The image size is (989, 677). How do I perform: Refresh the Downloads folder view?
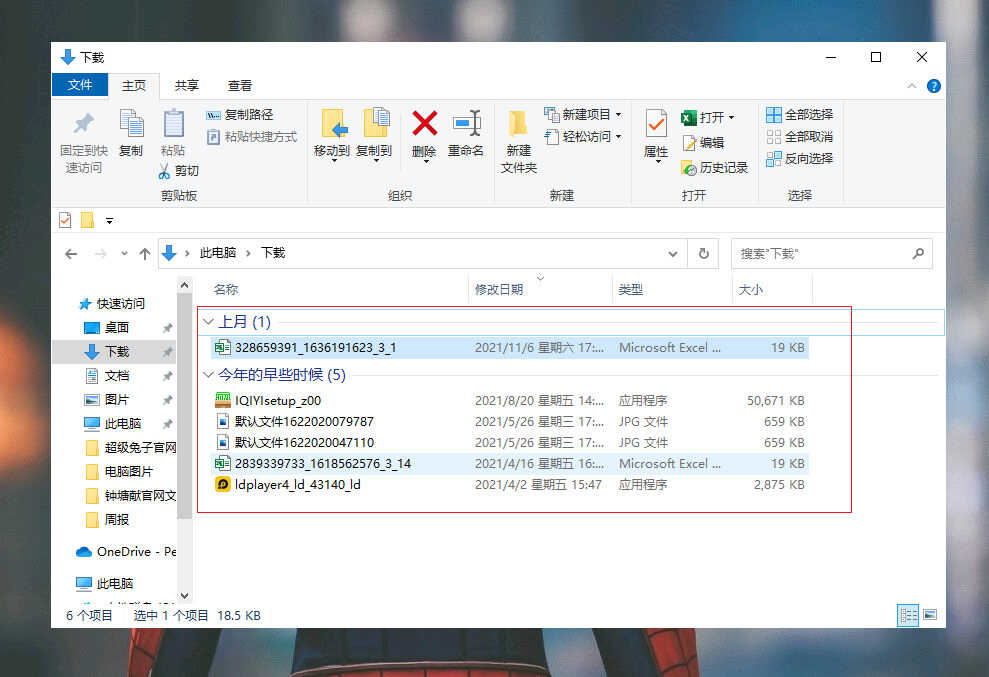704,254
